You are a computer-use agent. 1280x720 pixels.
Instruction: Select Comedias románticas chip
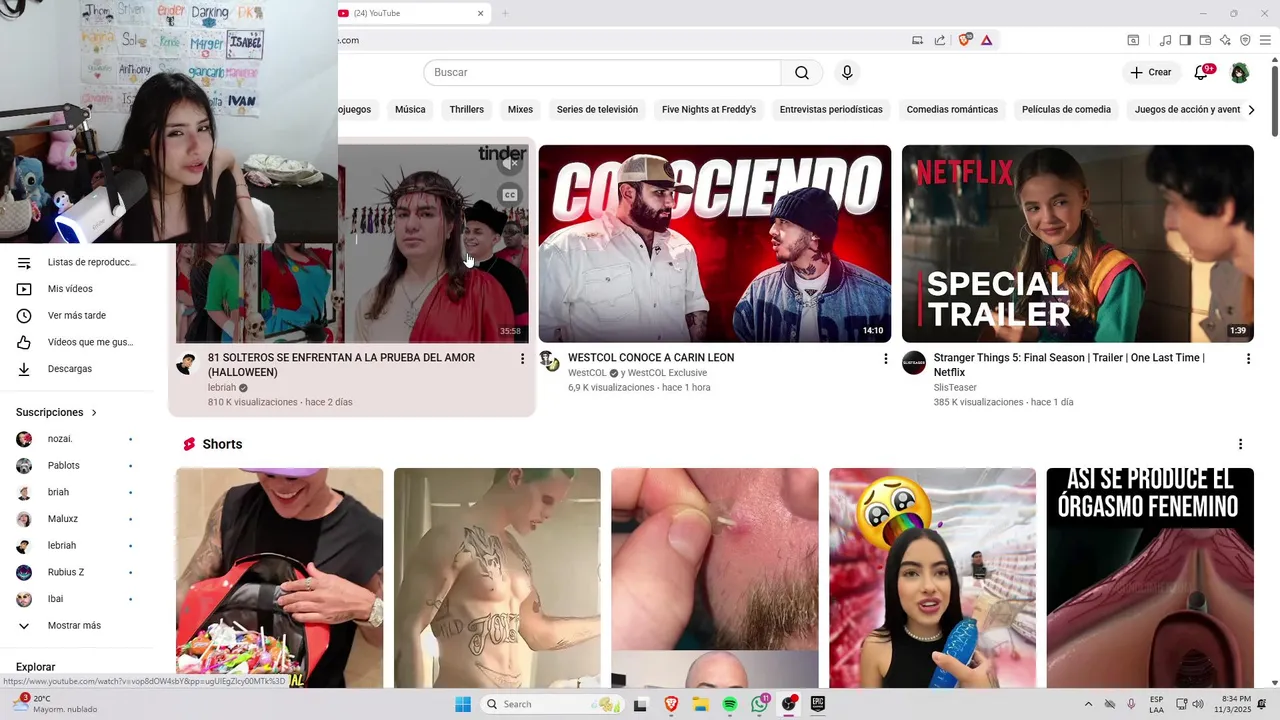coord(952,109)
